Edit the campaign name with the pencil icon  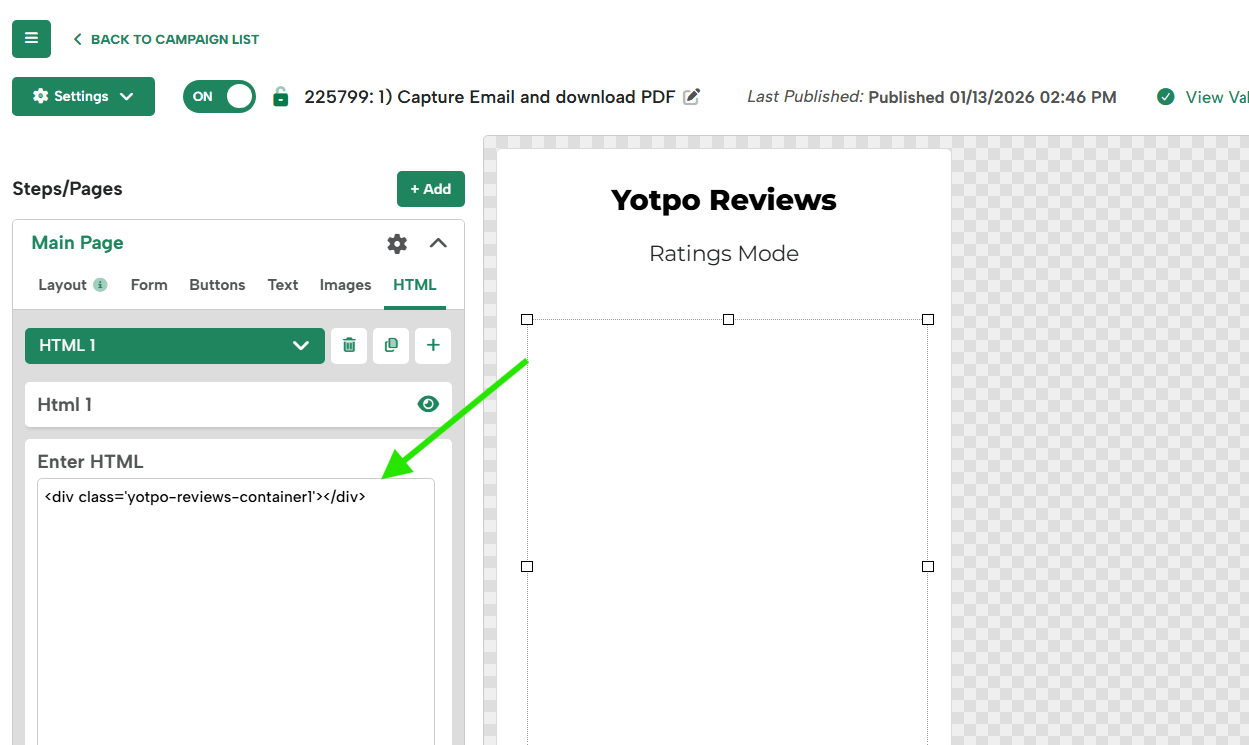click(690, 96)
